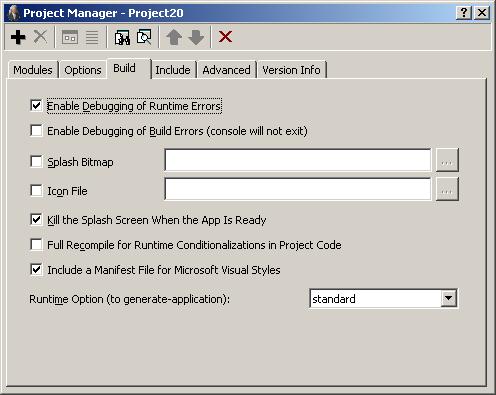Click the move down arrow icon

coord(196,37)
